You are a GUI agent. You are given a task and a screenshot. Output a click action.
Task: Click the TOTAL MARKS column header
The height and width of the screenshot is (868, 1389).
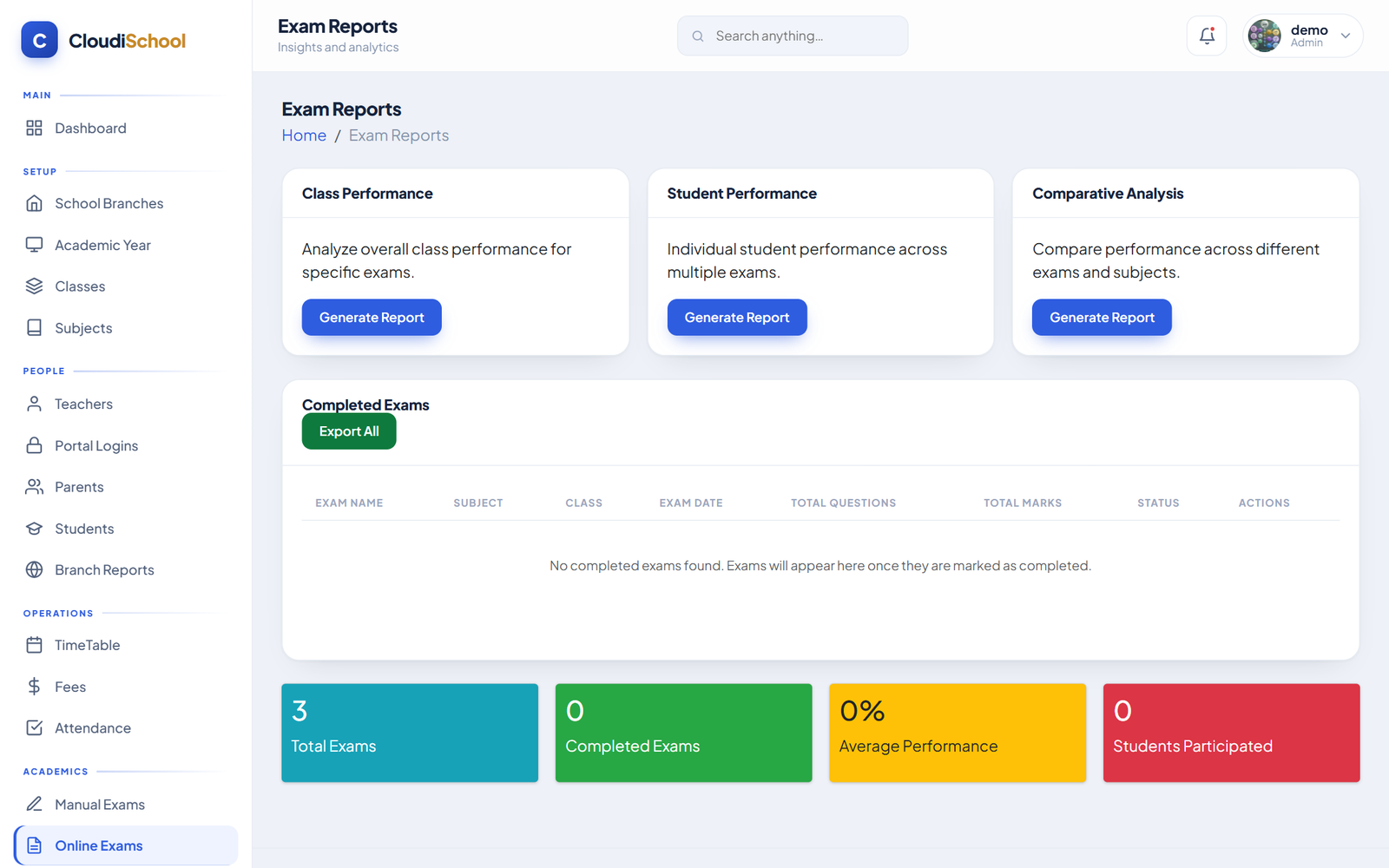[1023, 503]
